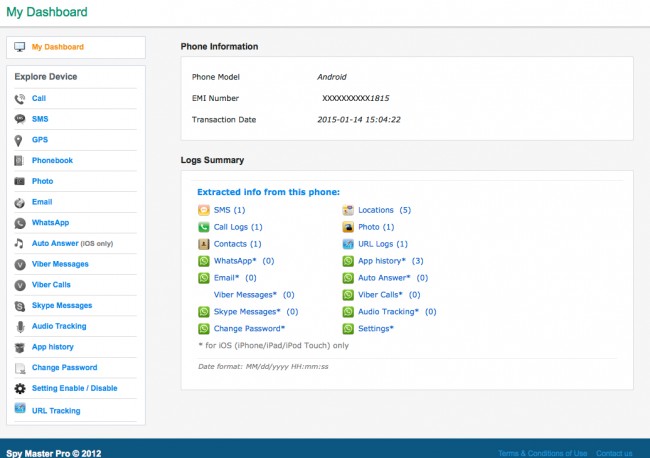Click the green icon beside App history*

(348, 261)
